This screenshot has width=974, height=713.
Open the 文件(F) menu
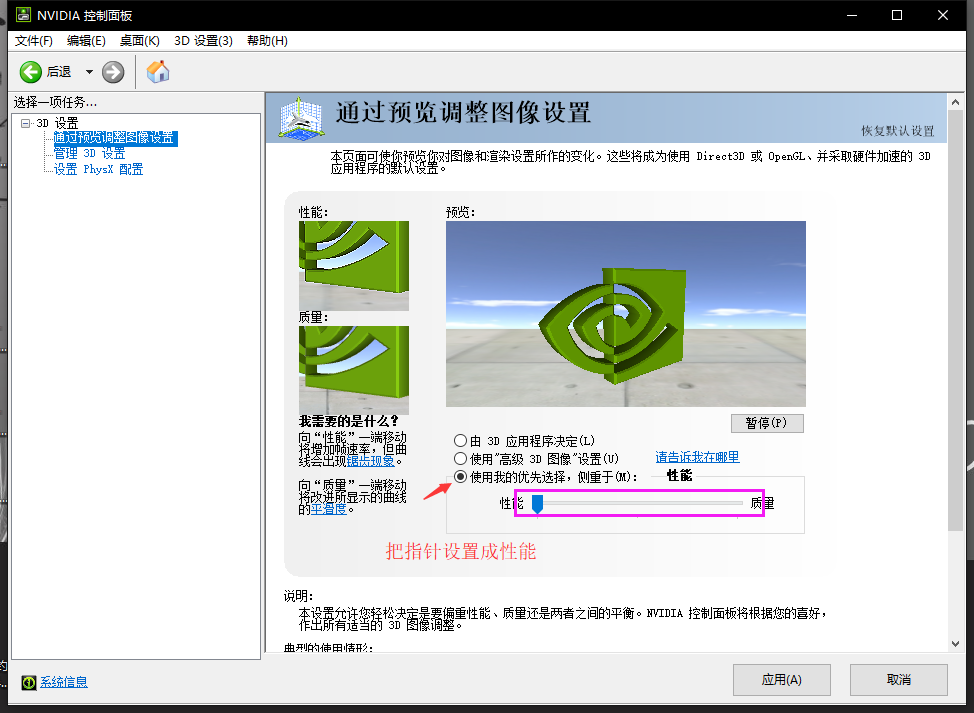point(34,40)
